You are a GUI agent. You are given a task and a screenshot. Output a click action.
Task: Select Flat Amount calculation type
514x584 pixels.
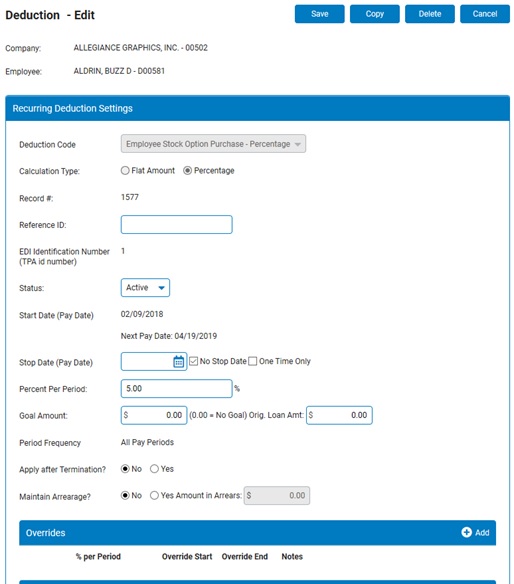[125, 171]
